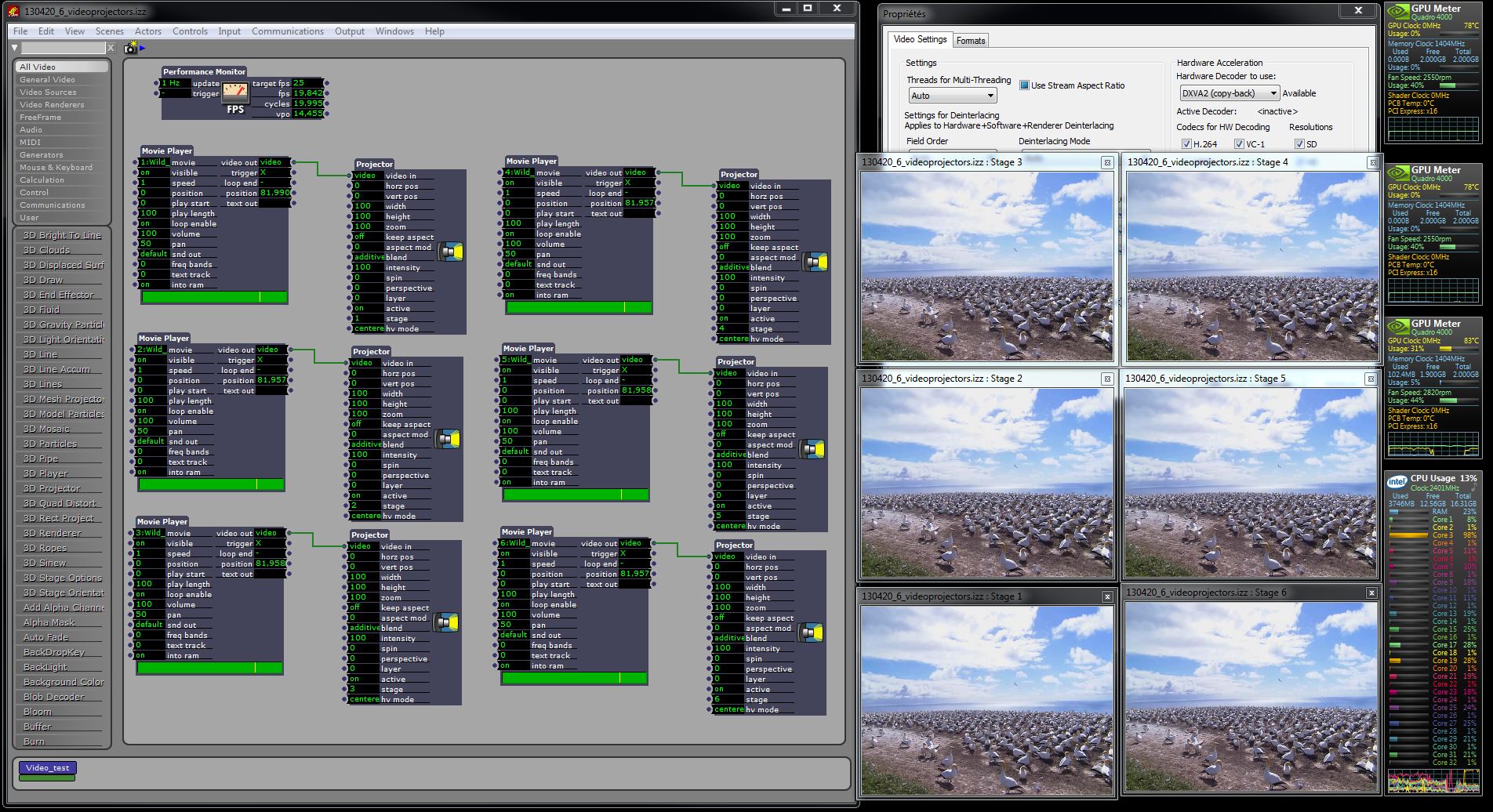Pick the Alpha Mask actor from the list
Screen dimensions: 1493x812
point(61,622)
